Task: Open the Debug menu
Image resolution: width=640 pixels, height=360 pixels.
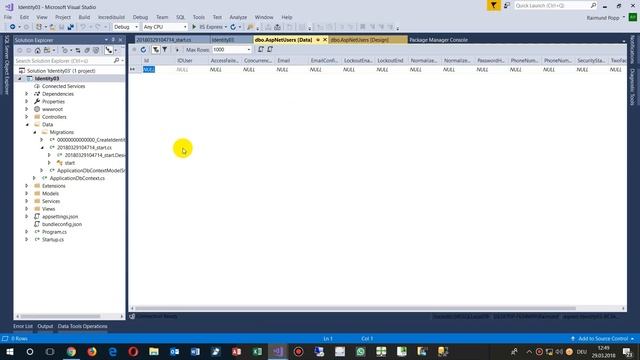Action: coord(140,17)
